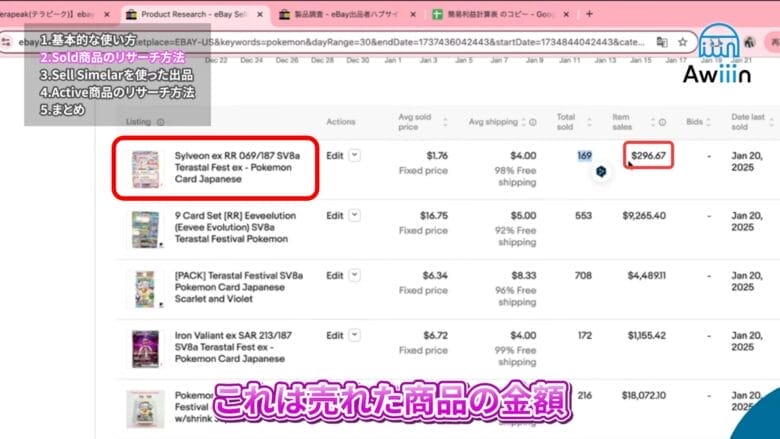The width and height of the screenshot is (780, 439).
Task: Open the Google Sheets 簡易利益計算表 tab
Action: click(x=500, y=14)
